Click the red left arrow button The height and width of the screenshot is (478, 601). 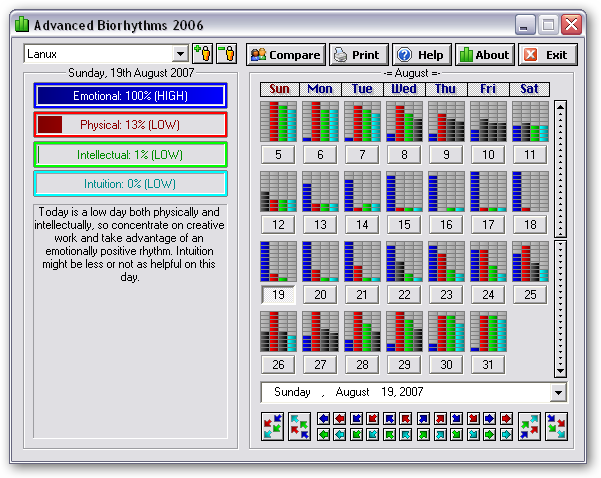pos(339,418)
